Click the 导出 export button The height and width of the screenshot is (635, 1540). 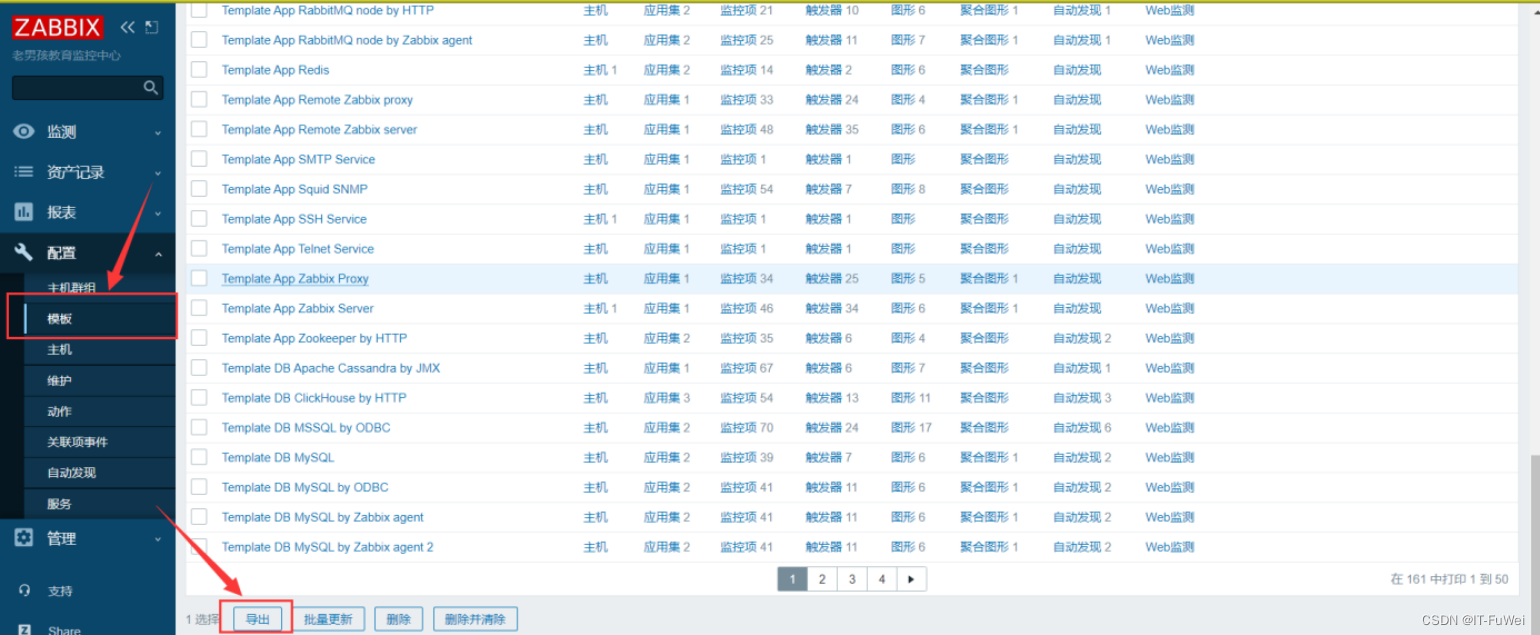(x=258, y=619)
